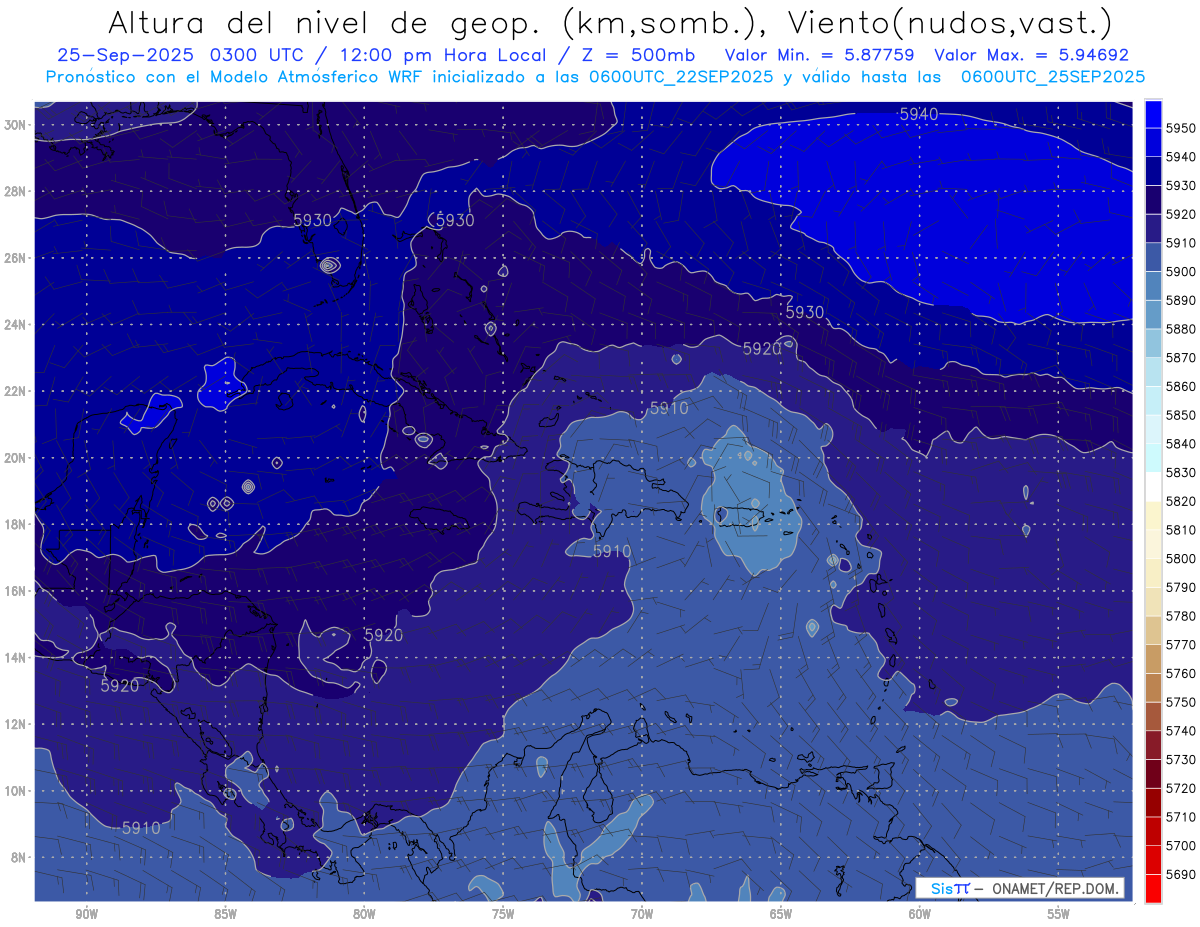This screenshot has height=927, width=1200.
Task: Click the 90W longitude axis label
Action: 86,914
